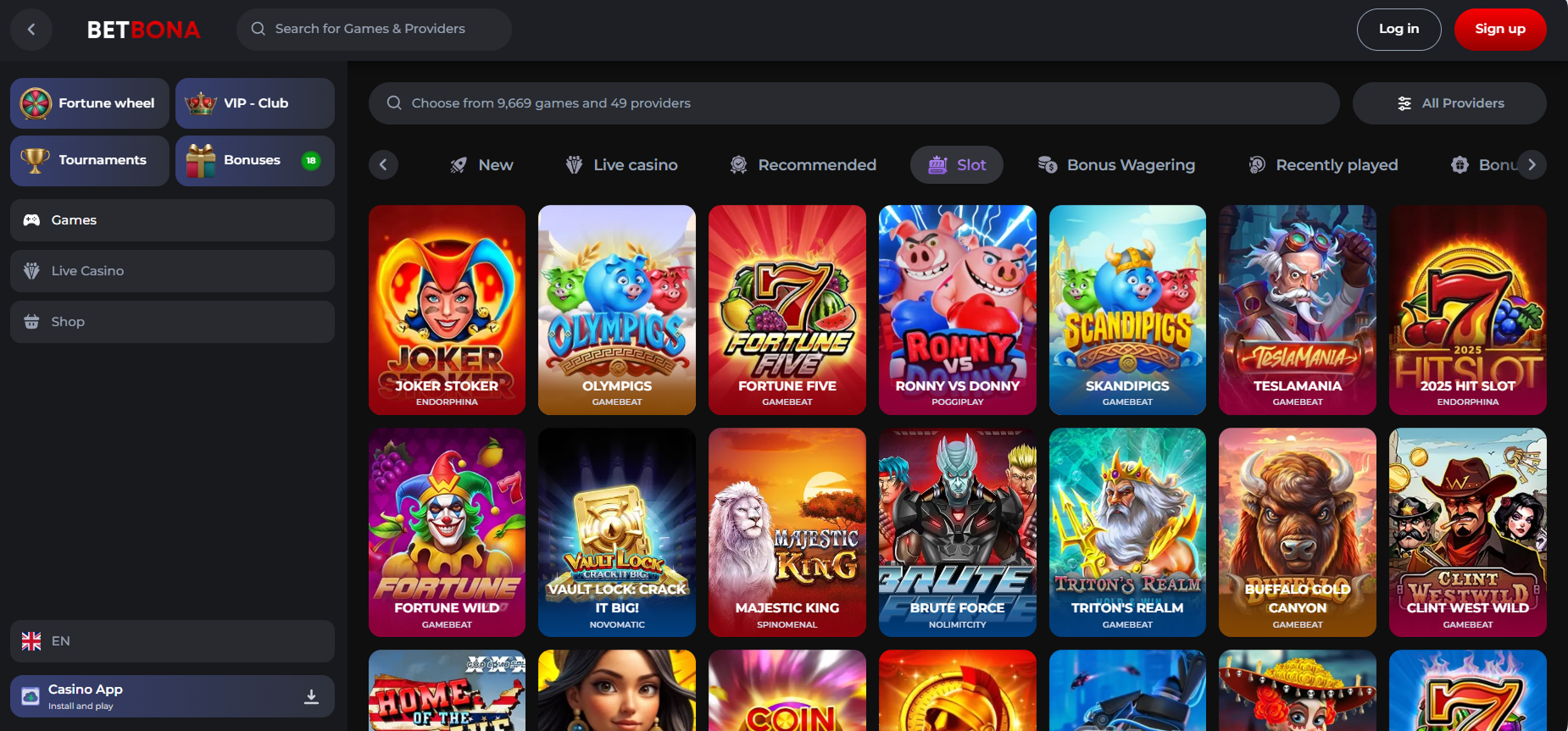Open Tournaments trophy icon
The height and width of the screenshot is (731, 1568).
[x=36, y=160]
